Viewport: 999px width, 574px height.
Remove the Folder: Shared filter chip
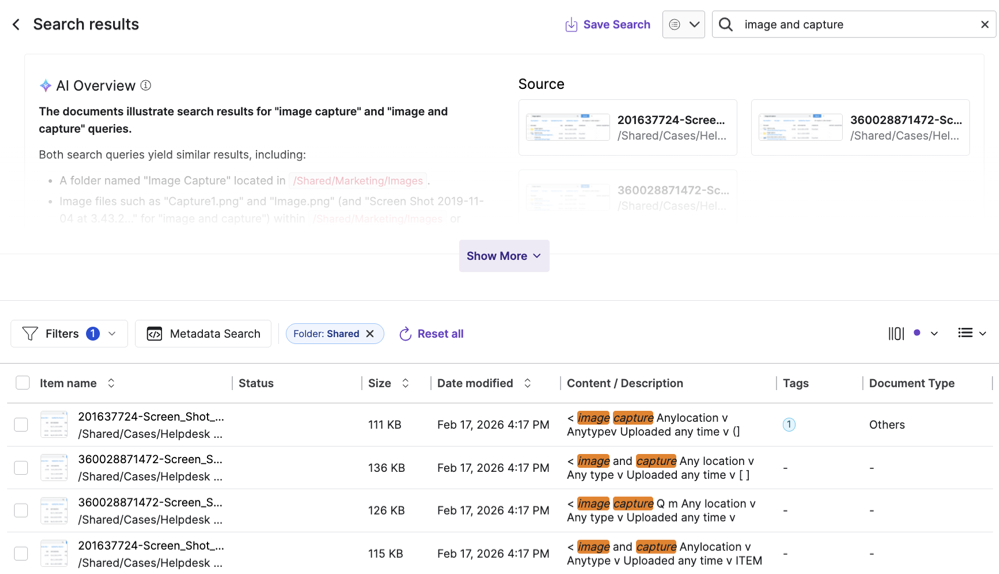click(370, 334)
